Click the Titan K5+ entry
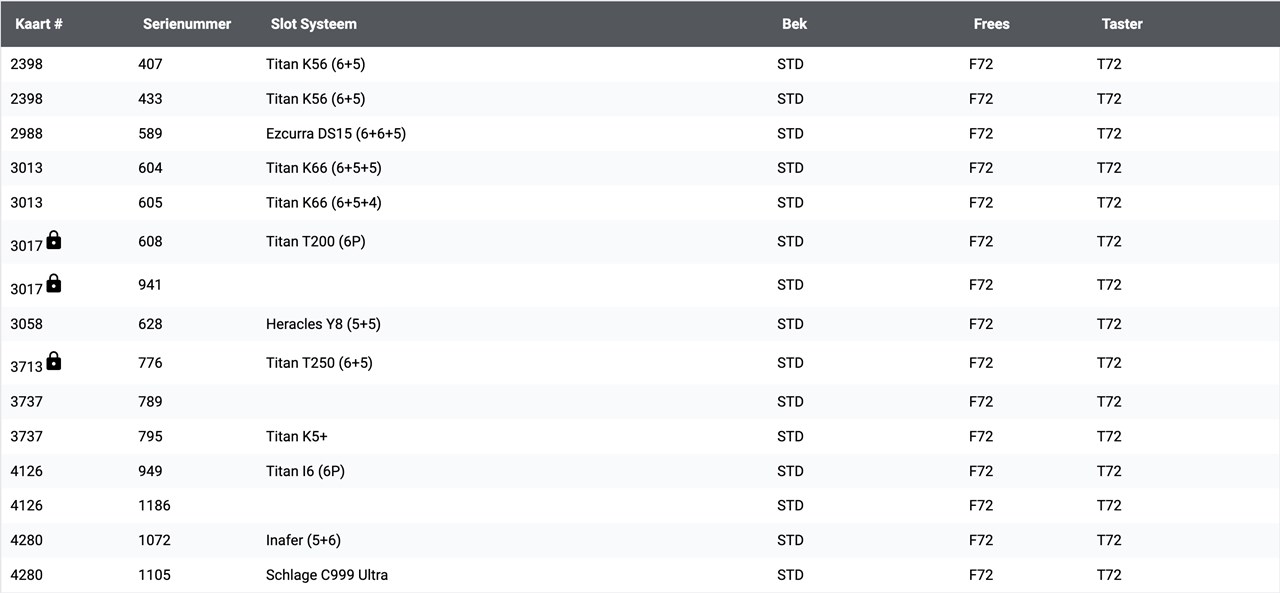 [x=297, y=436]
